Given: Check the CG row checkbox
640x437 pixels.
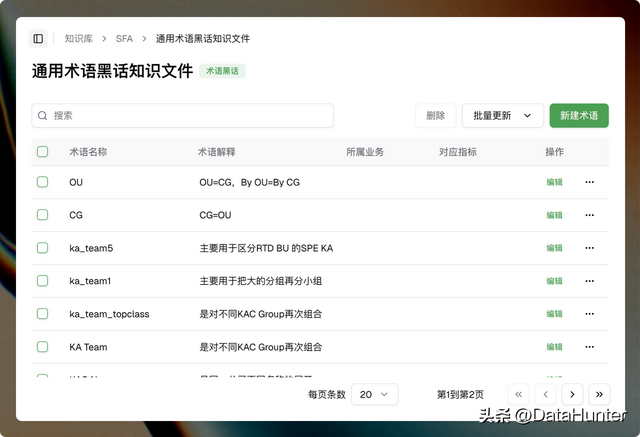Looking at the screenshot, I should tap(42, 215).
